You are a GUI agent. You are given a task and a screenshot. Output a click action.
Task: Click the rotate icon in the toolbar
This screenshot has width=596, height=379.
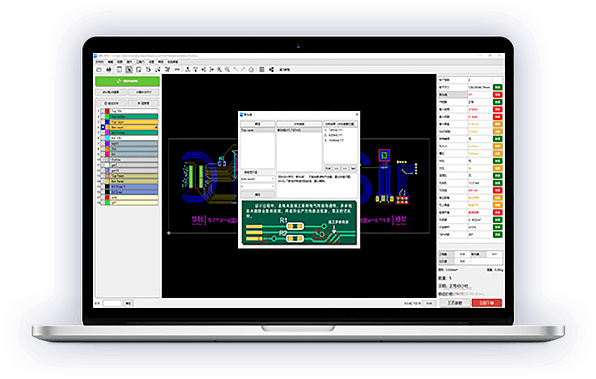(148, 70)
